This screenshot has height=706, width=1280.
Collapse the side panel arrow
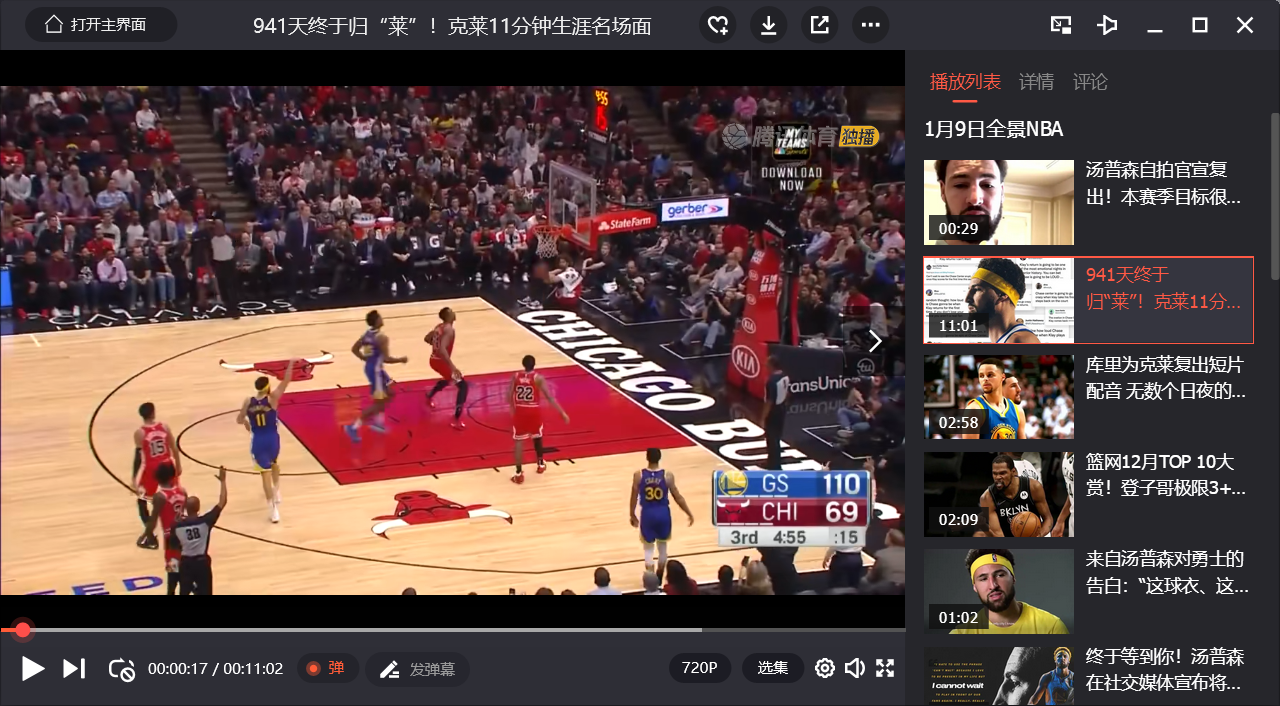pos(875,341)
